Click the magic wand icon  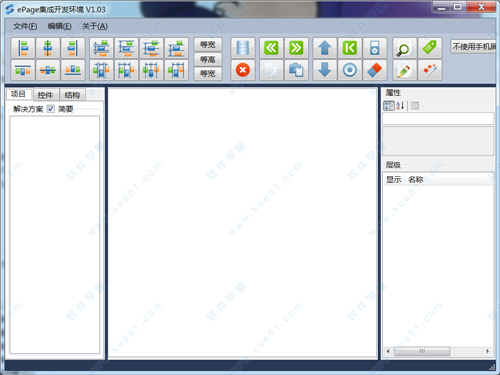coord(430,70)
